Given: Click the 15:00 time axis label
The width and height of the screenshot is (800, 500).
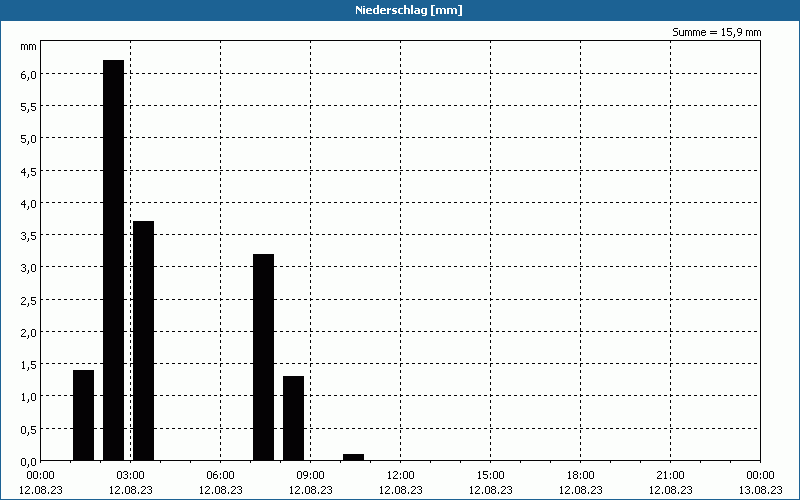Looking at the screenshot, I should pos(490,476).
